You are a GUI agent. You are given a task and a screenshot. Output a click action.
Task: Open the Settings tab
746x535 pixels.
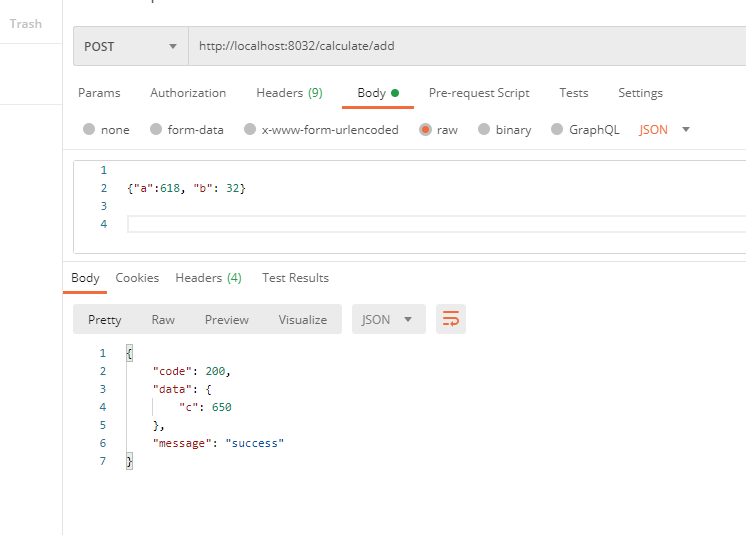pos(640,93)
